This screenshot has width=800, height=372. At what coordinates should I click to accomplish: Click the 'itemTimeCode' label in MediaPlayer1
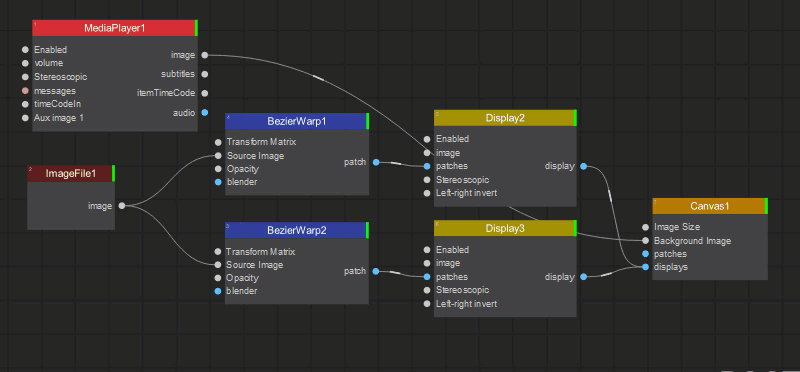[166, 93]
